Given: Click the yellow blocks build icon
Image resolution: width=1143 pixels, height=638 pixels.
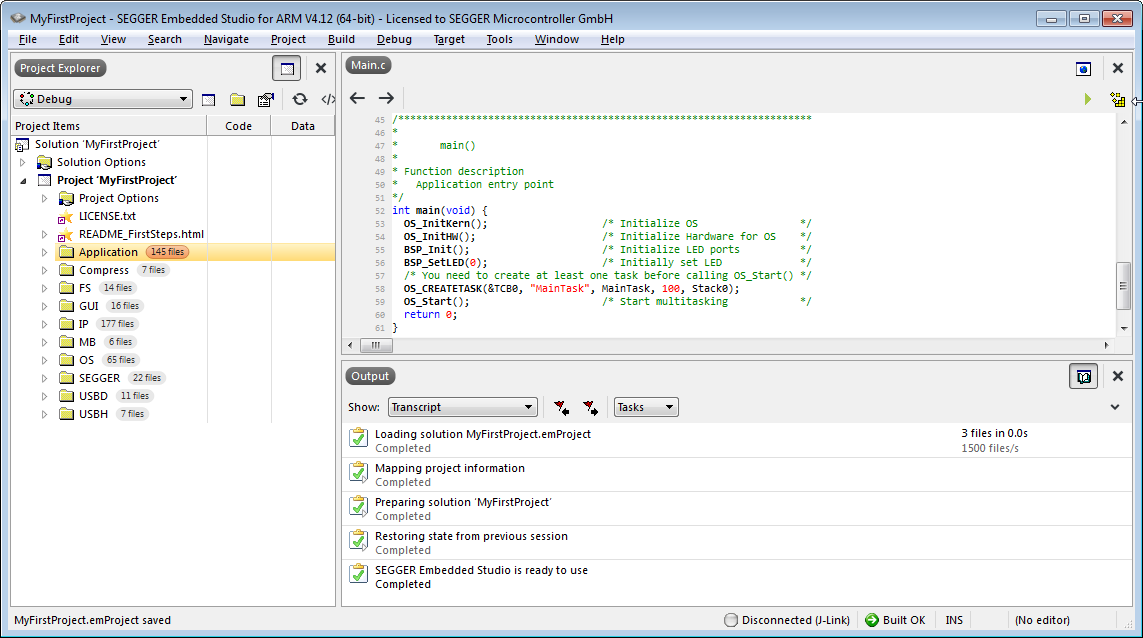Looking at the screenshot, I should click(x=1117, y=99).
